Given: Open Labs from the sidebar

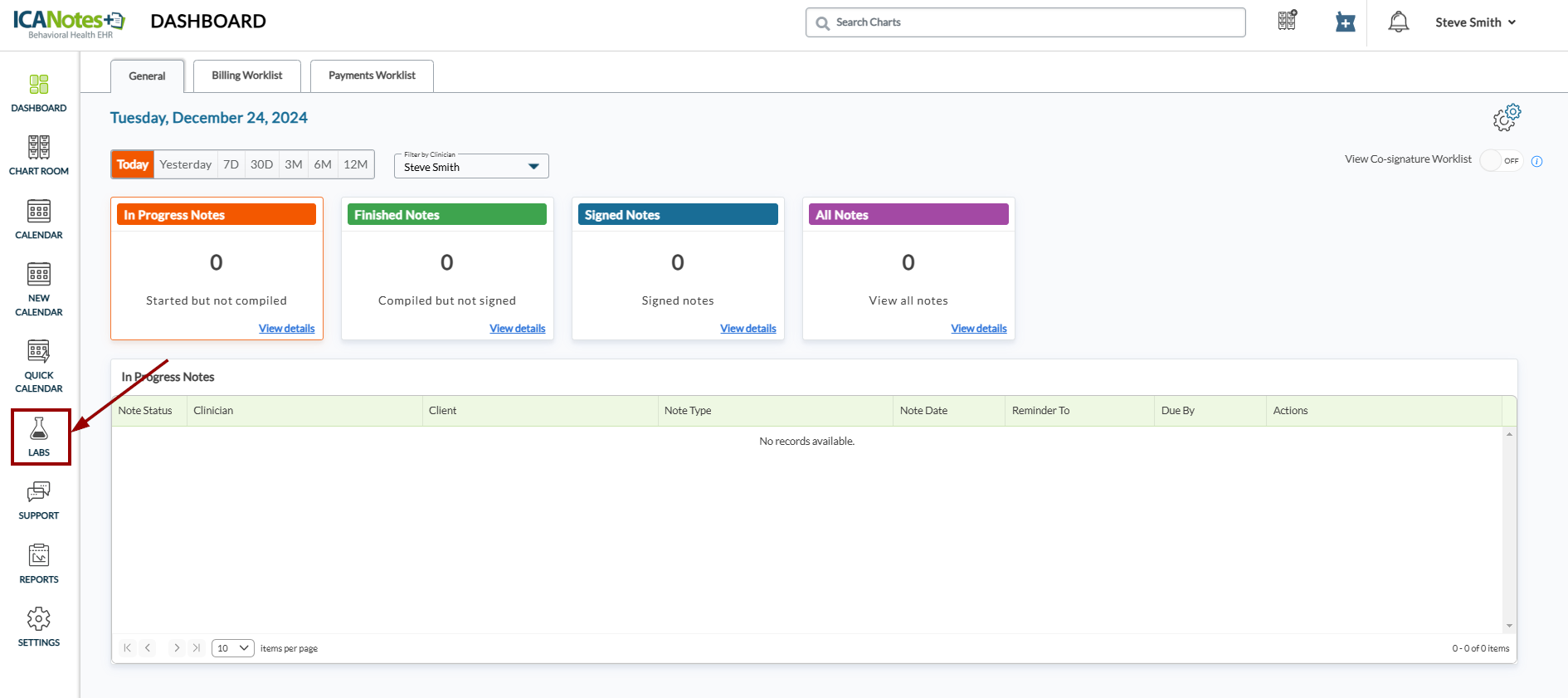Looking at the screenshot, I should pos(39,437).
